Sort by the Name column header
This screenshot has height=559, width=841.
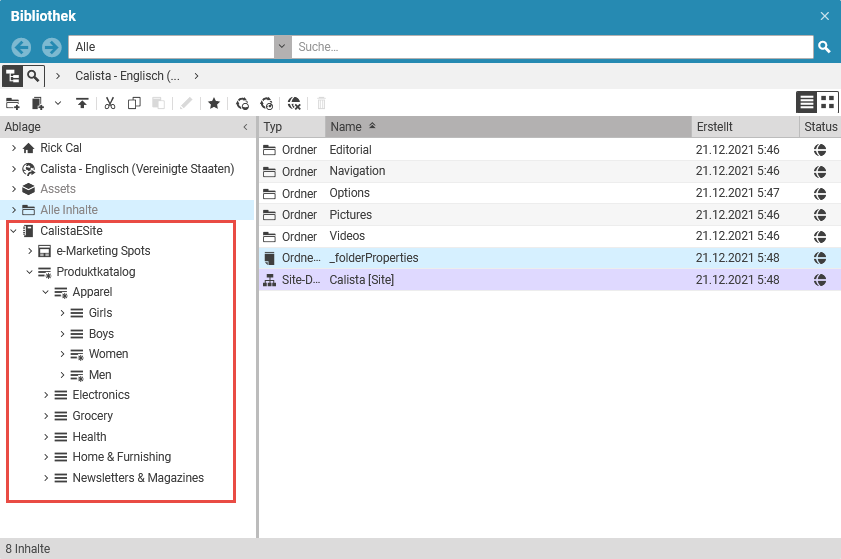pyautogui.click(x=346, y=127)
